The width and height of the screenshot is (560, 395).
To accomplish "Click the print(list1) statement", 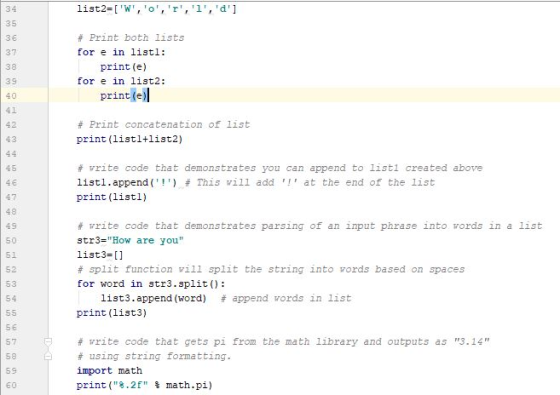I will (112, 197).
